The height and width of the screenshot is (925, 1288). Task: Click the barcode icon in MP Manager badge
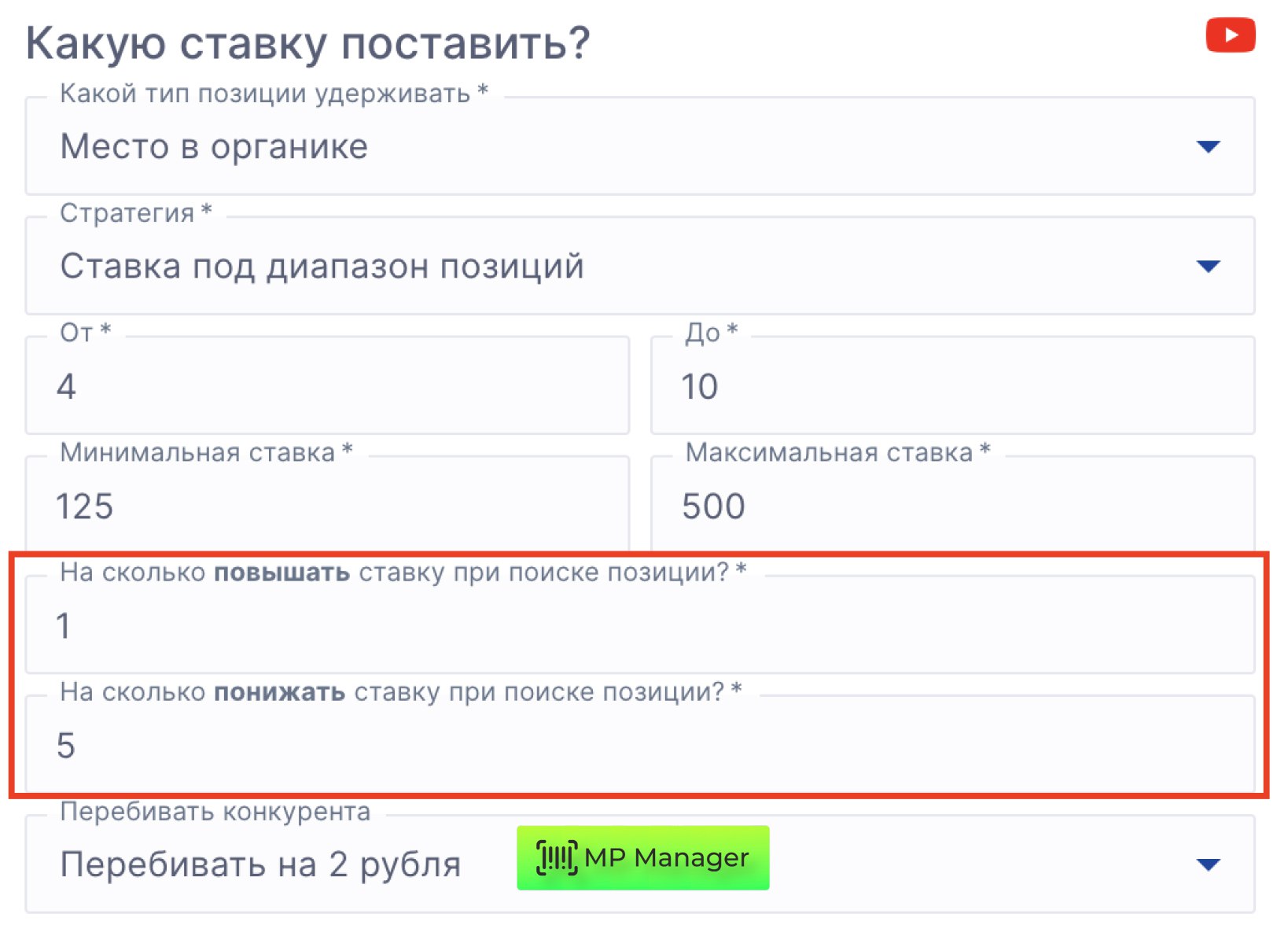point(556,857)
